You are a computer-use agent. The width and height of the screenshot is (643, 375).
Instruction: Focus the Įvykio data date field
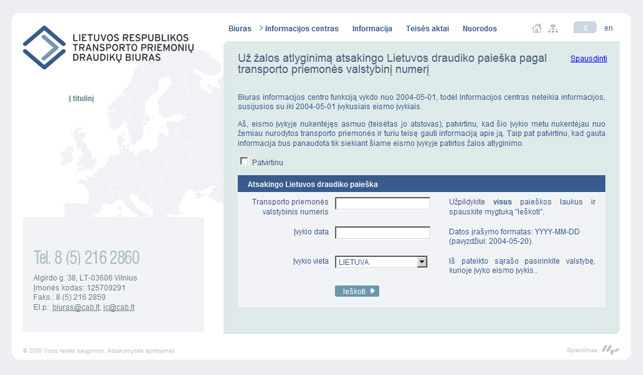point(383,233)
